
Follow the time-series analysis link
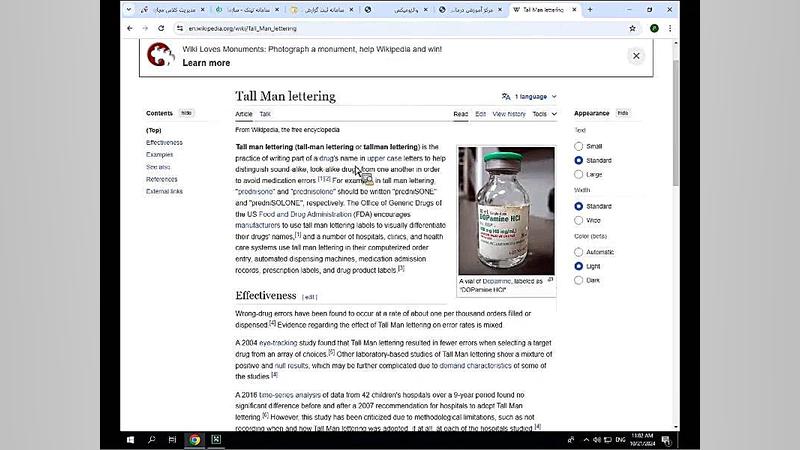tap(290, 395)
